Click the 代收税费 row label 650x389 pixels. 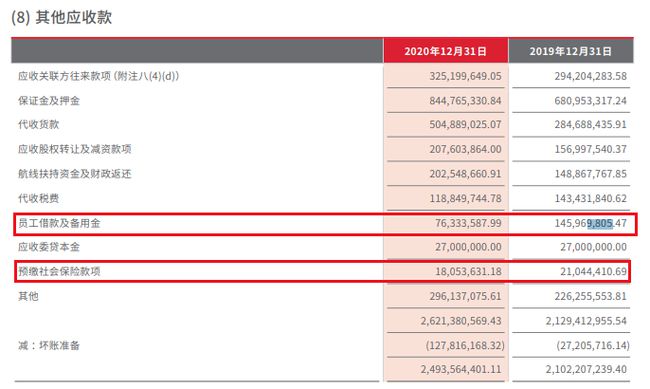(x=39, y=198)
